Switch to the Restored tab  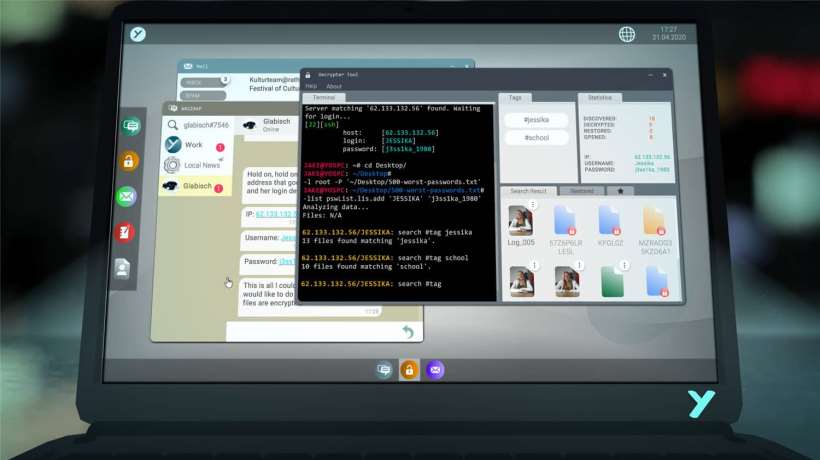582,191
